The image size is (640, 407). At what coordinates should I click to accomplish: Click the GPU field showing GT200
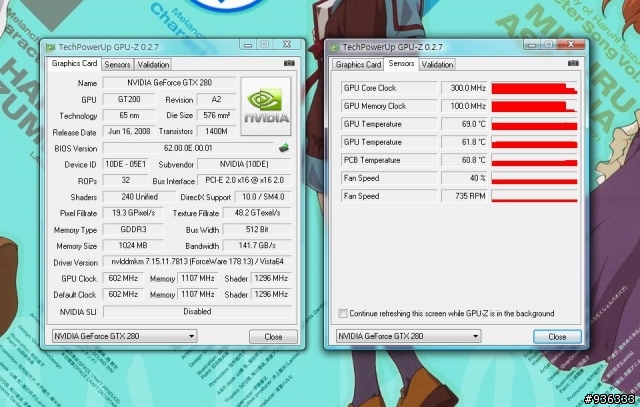tap(129, 99)
